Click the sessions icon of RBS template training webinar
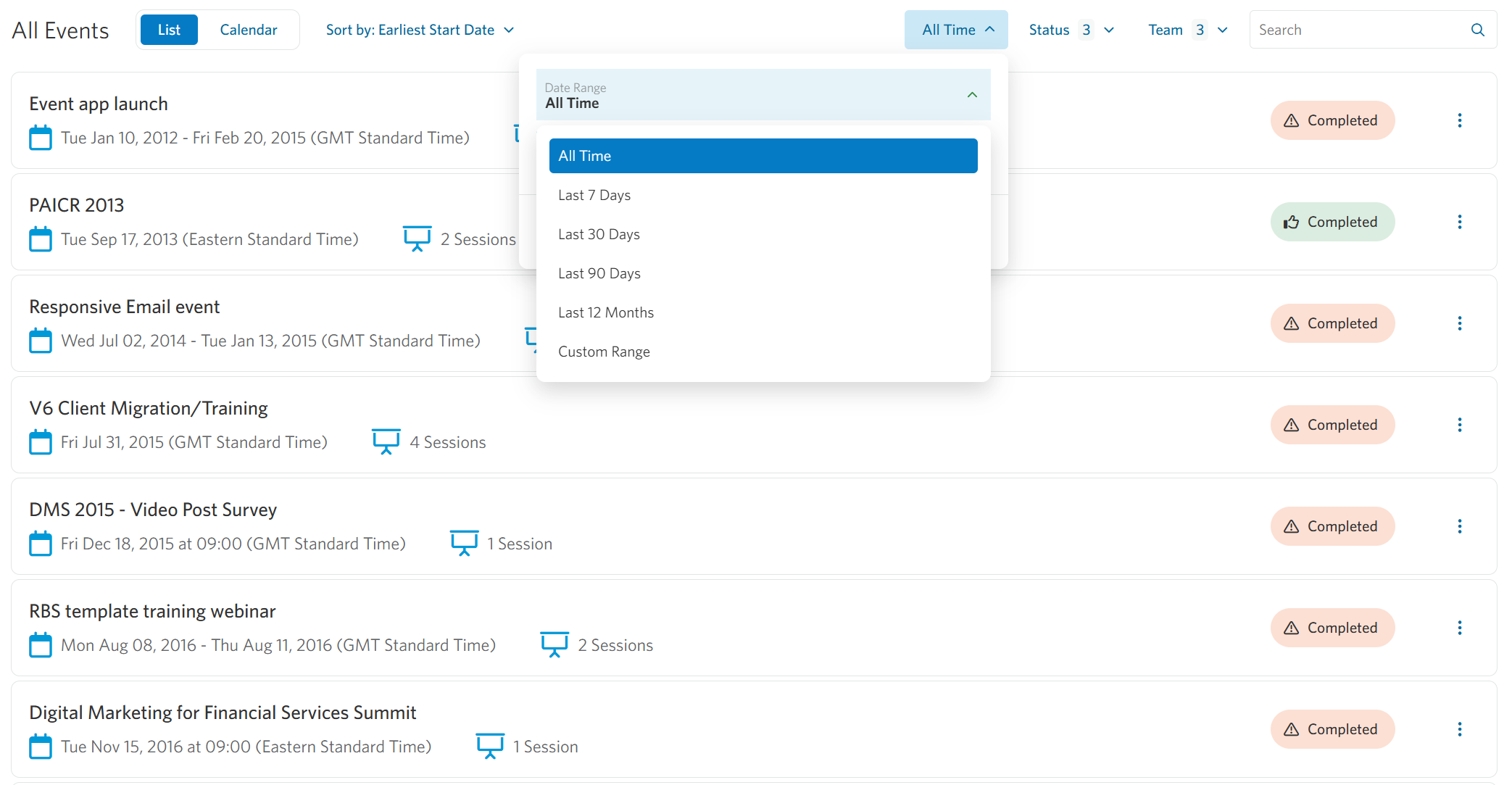Viewport: 1512px width, 785px height. click(554, 644)
